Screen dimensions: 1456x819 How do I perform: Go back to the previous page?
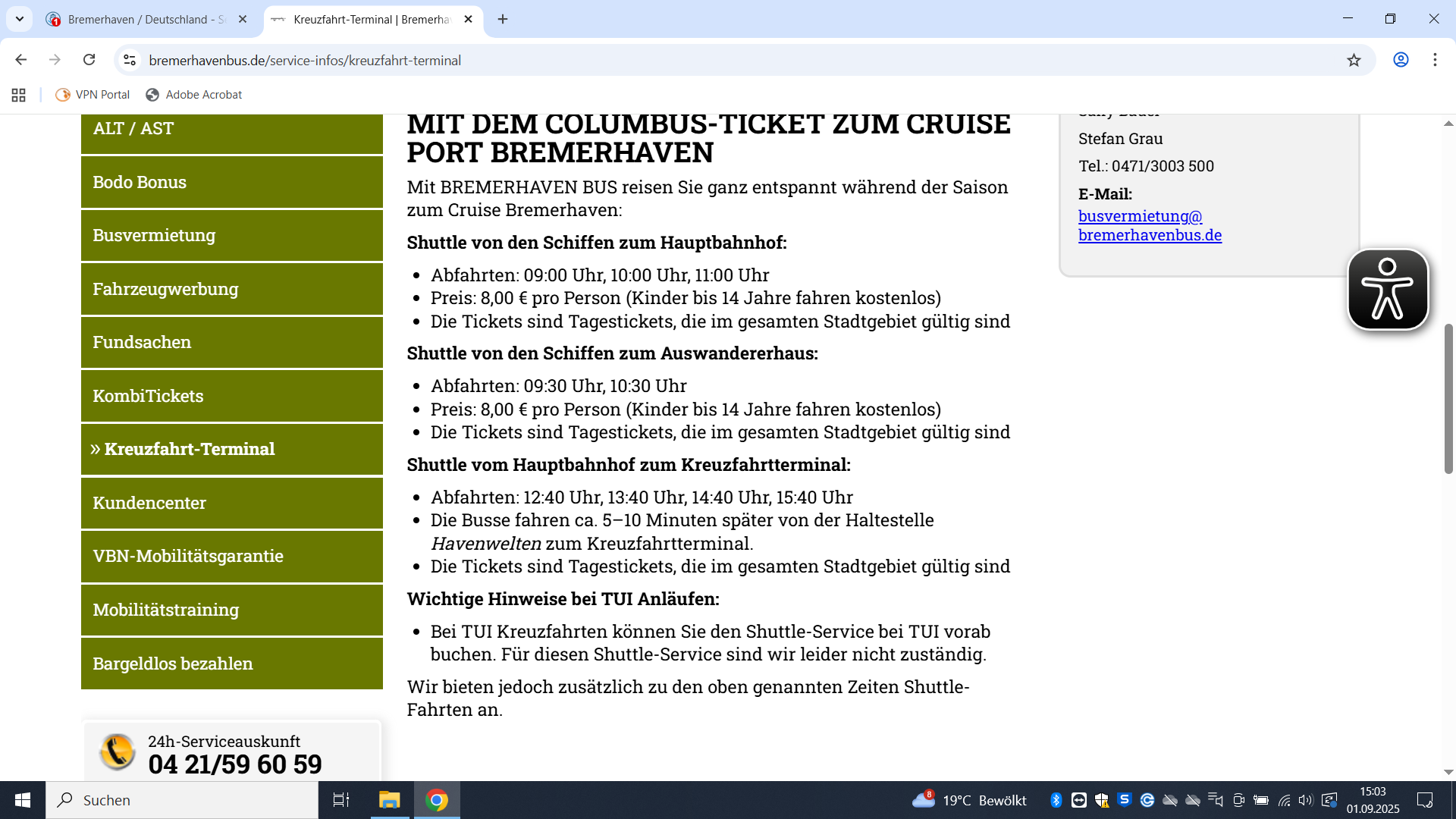point(21,60)
